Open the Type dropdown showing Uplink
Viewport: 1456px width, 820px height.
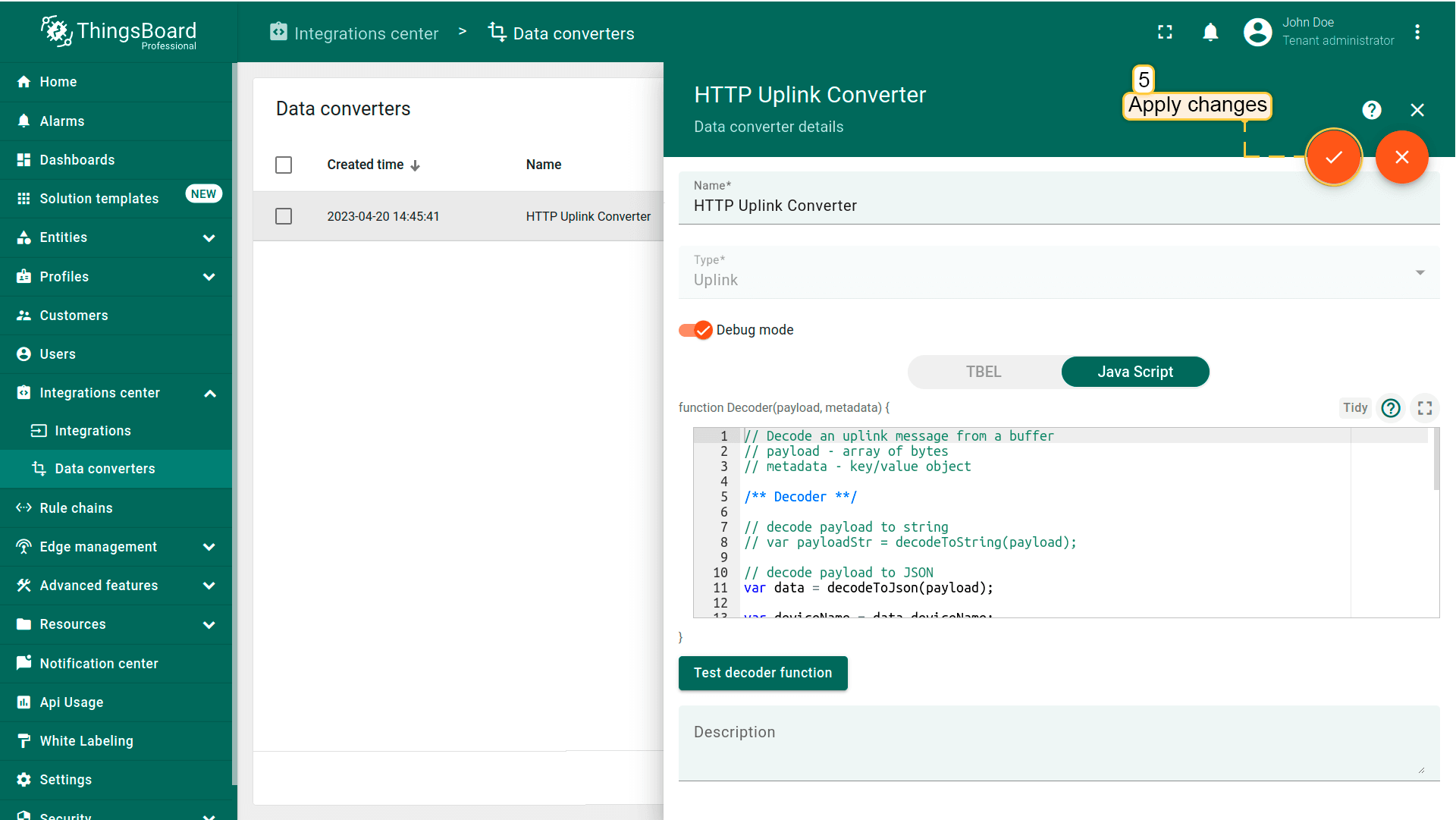coord(1058,272)
